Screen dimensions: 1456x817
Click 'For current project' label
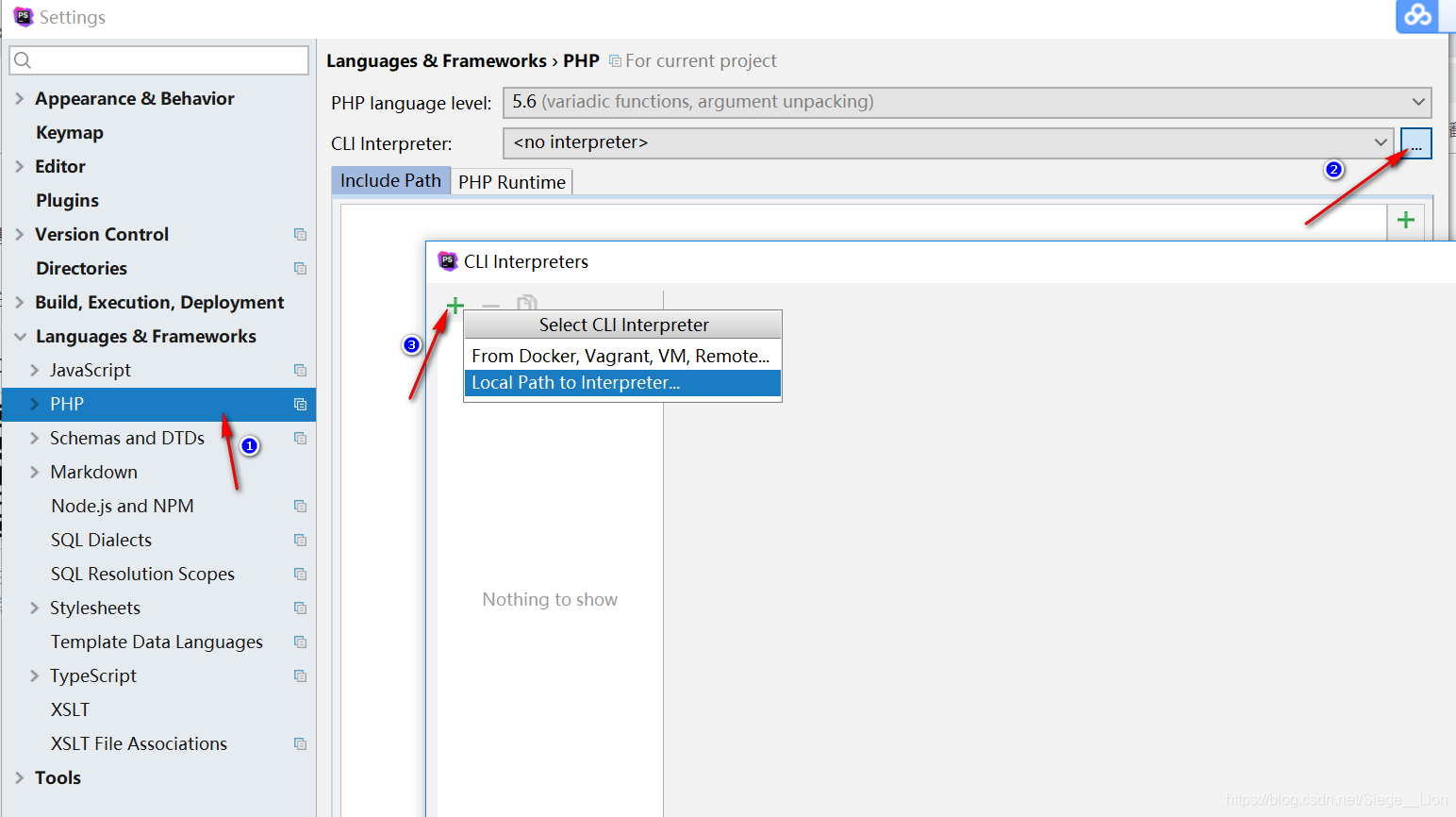click(701, 60)
